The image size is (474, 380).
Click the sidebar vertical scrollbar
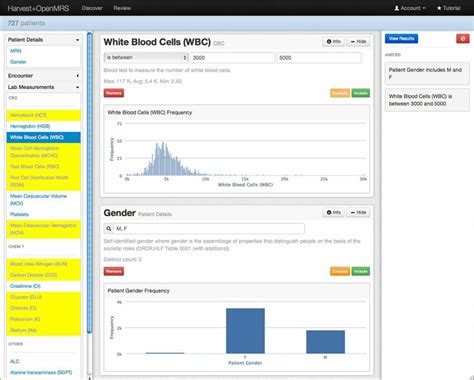click(x=89, y=183)
